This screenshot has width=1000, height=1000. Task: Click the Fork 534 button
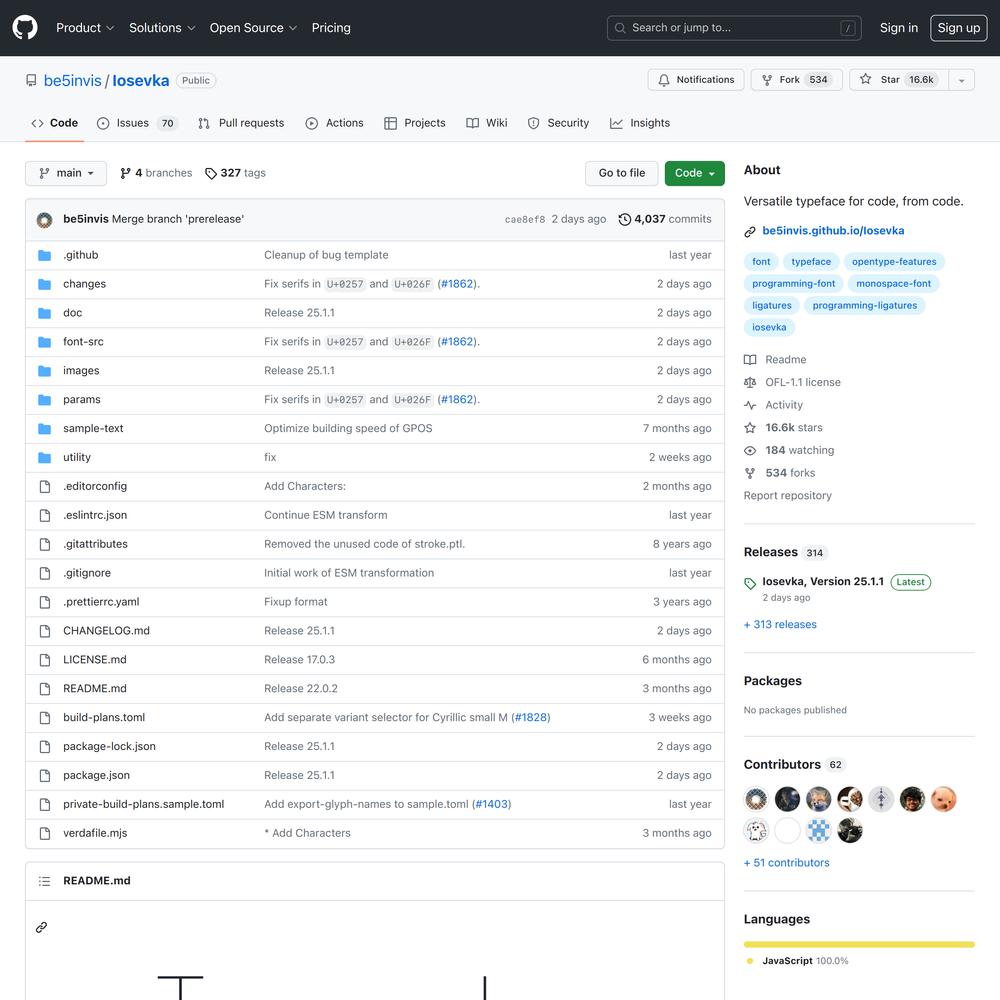coord(797,80)
